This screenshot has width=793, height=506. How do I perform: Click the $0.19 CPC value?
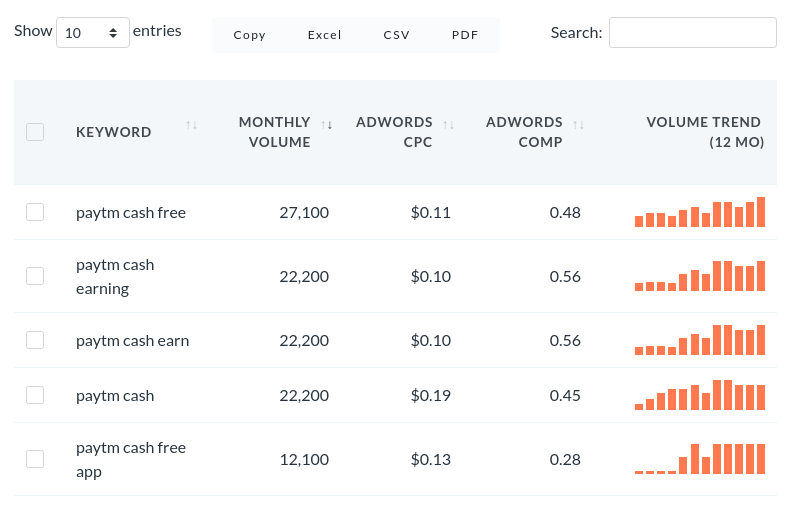pyautogui.click(x=430, y=395)
